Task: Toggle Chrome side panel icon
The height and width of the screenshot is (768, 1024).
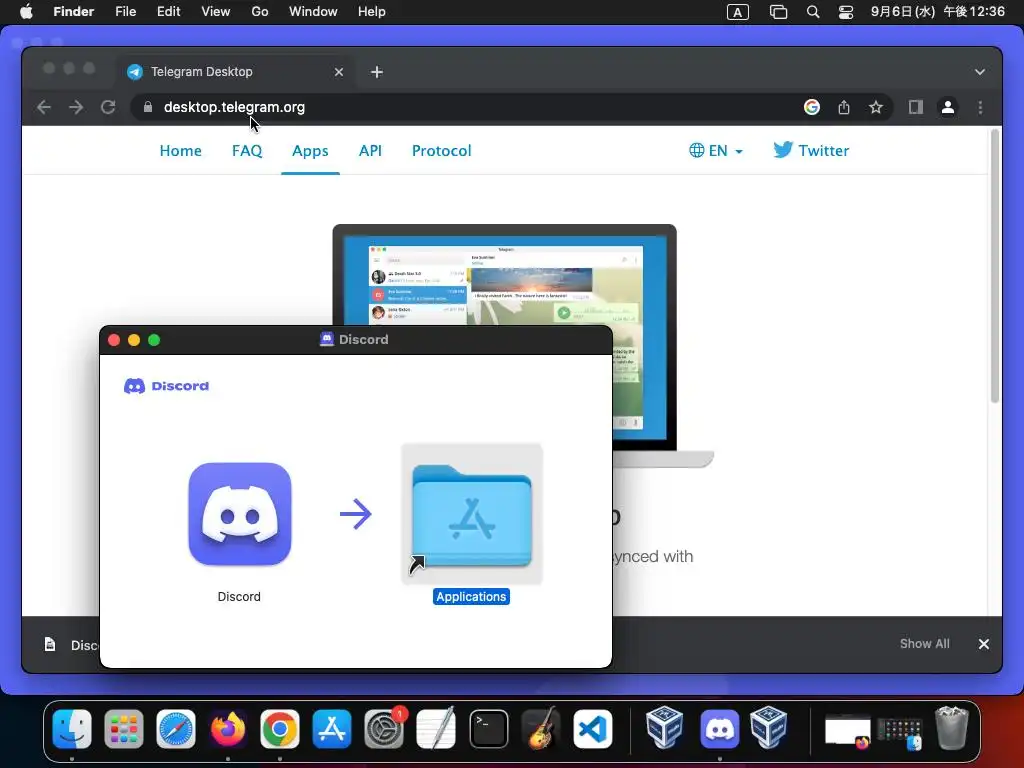Action: [x=916, y=107]
